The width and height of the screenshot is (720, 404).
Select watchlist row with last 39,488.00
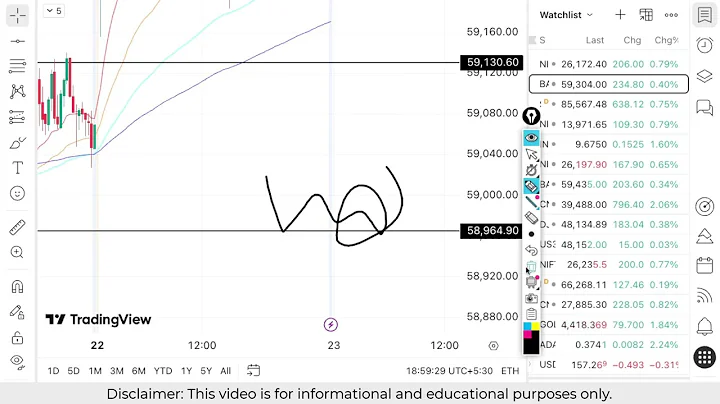609,204
